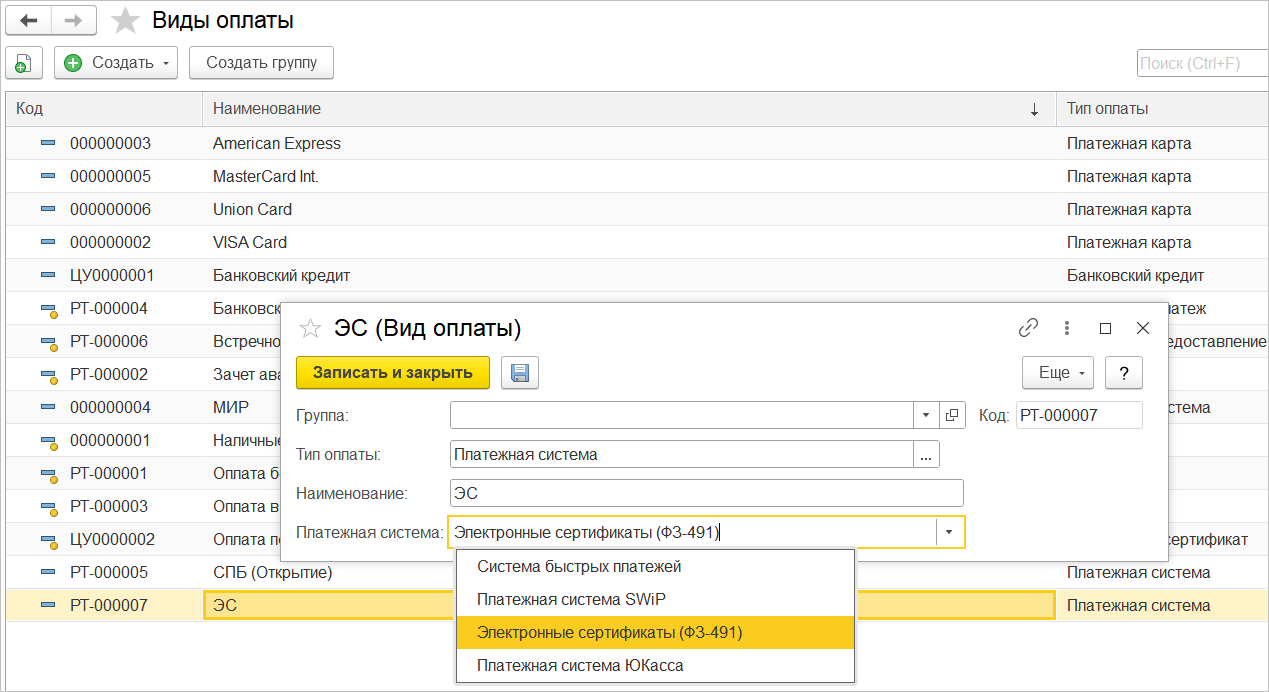Click the Создать группу button
Image resolution: width=1269 pixels, height=692 pixels.
click(261, 63)
